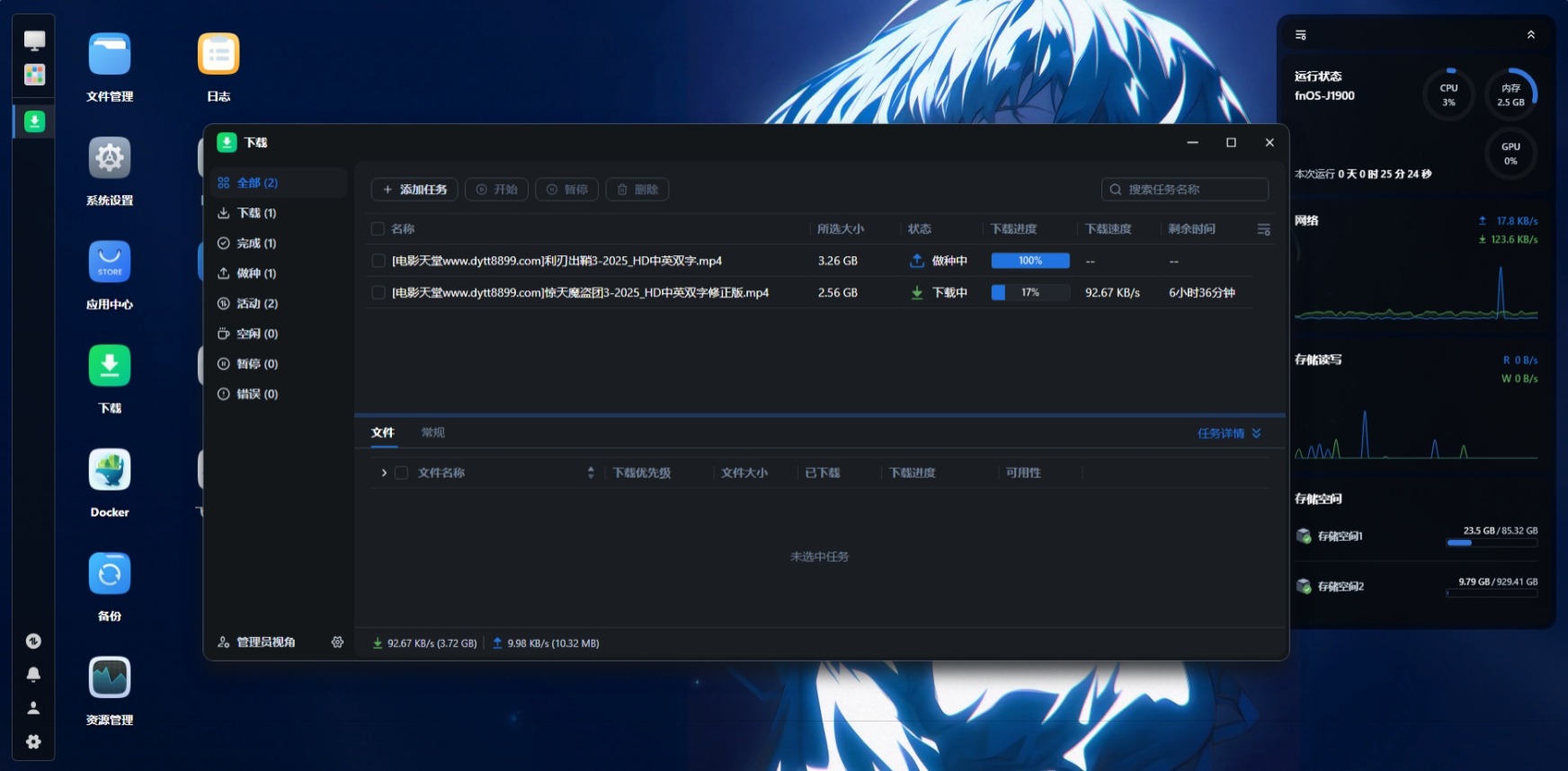
Task: Click the 添加任务 button
Action: click(414, 190)
